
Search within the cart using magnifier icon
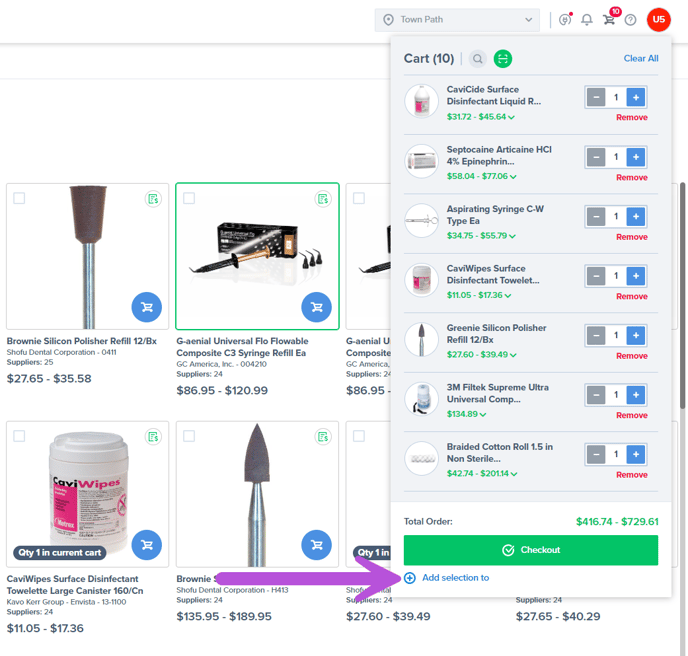pos(478,58)
